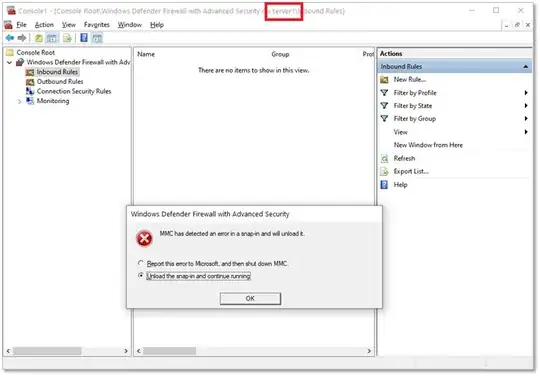Open the Action menu
The width and height of the screenshot is (540, 376).
tap(44, 25)
